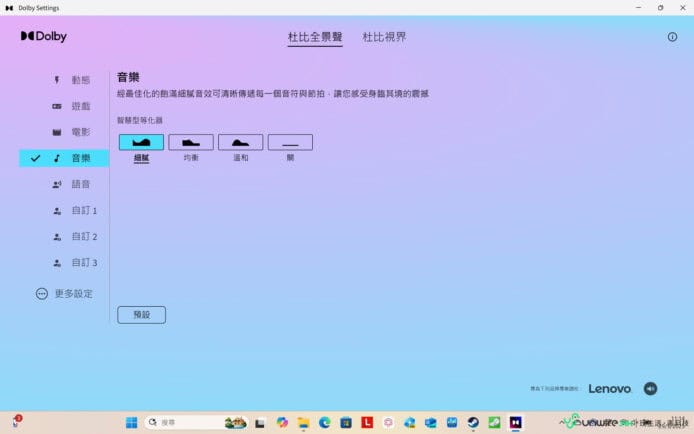This screenshot has height=434, width=694.
Task: Select the 動態 (Dynamic) profile in sidebar
Action: pyautogui.click(x=71, y=80)
